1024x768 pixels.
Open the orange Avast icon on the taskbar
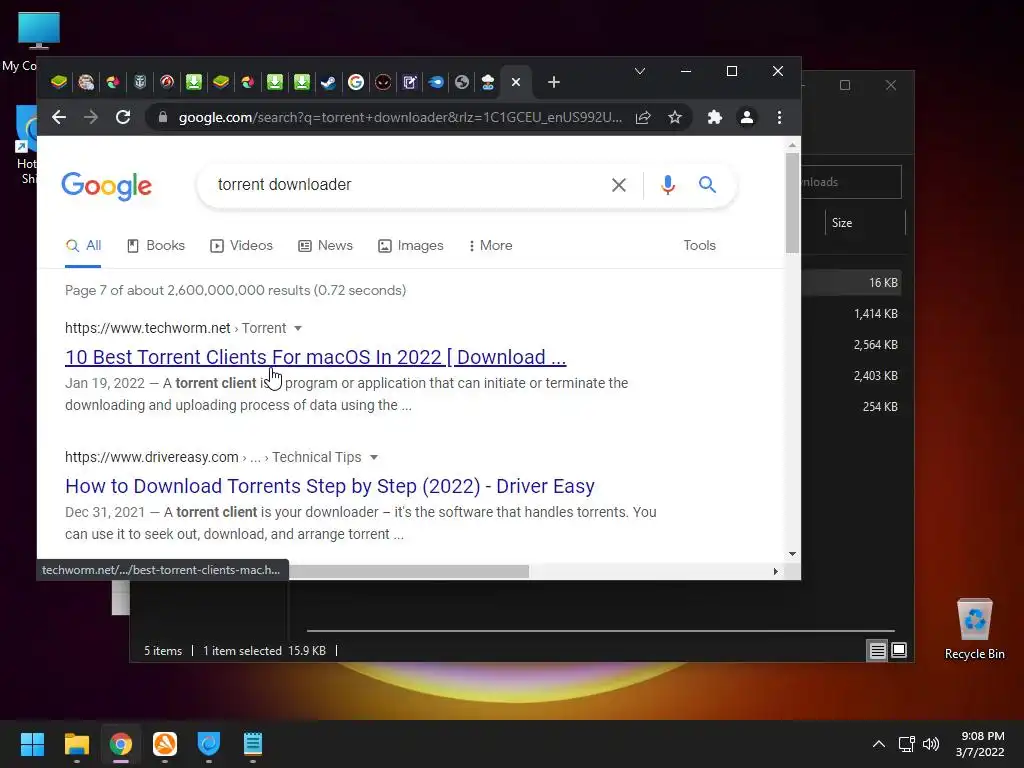pyautogui.click(x=165, y=744)
